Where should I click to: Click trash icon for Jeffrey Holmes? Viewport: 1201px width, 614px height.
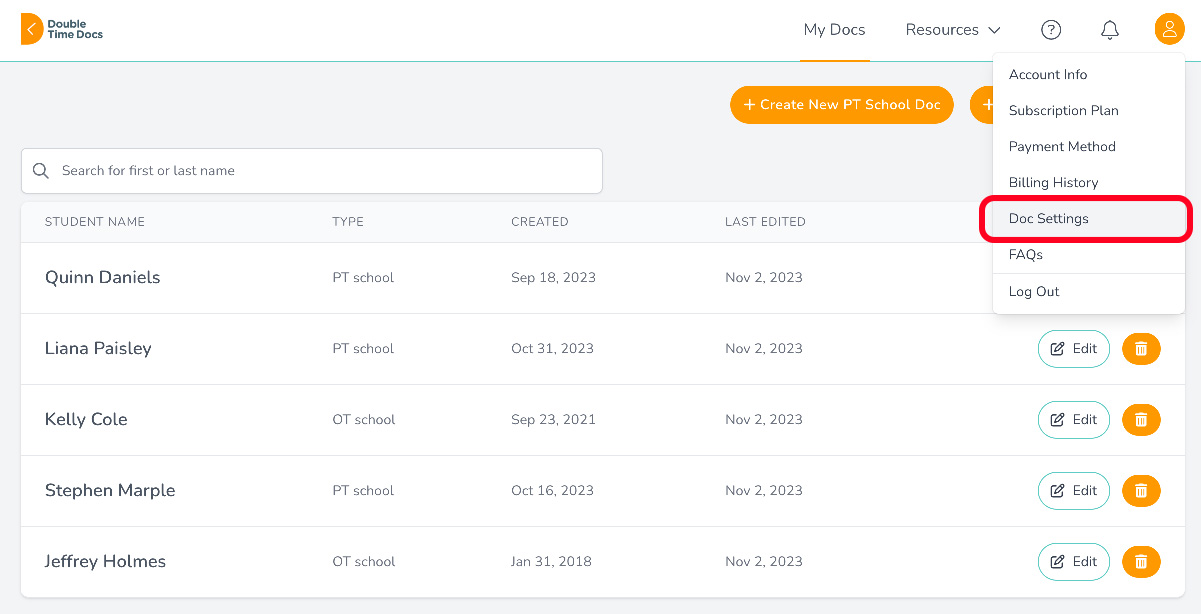pos(1141,562)
